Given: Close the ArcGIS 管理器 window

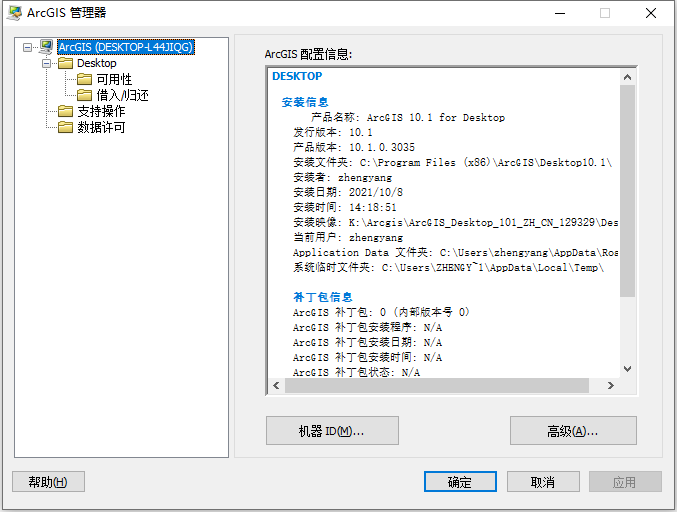Looking at the screenshot, I should 651,13.
